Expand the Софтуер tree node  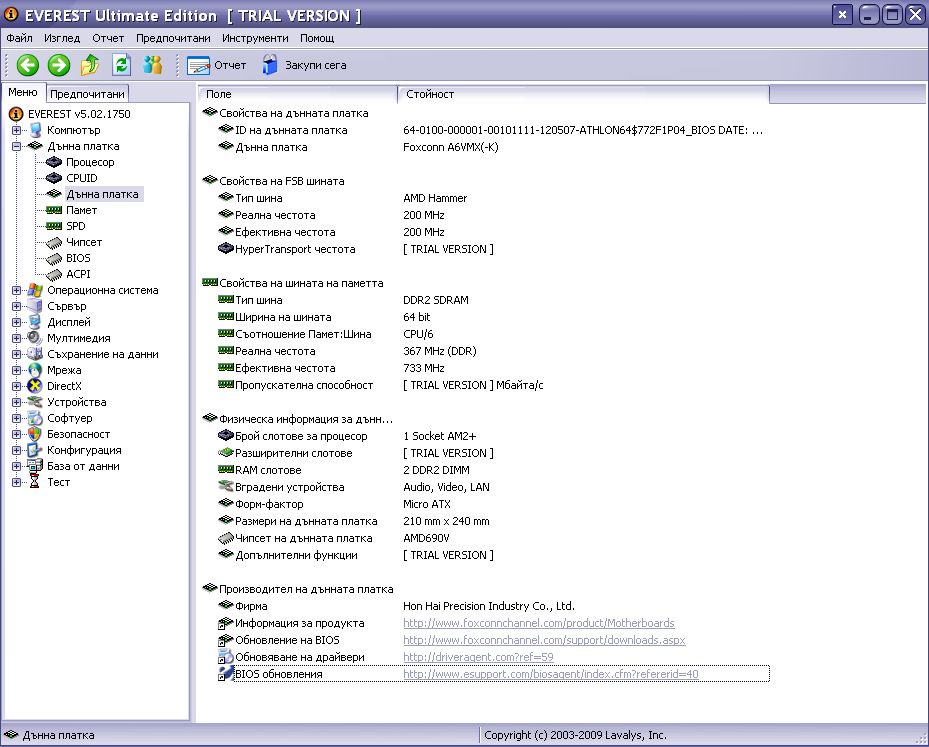click(17, 418)
